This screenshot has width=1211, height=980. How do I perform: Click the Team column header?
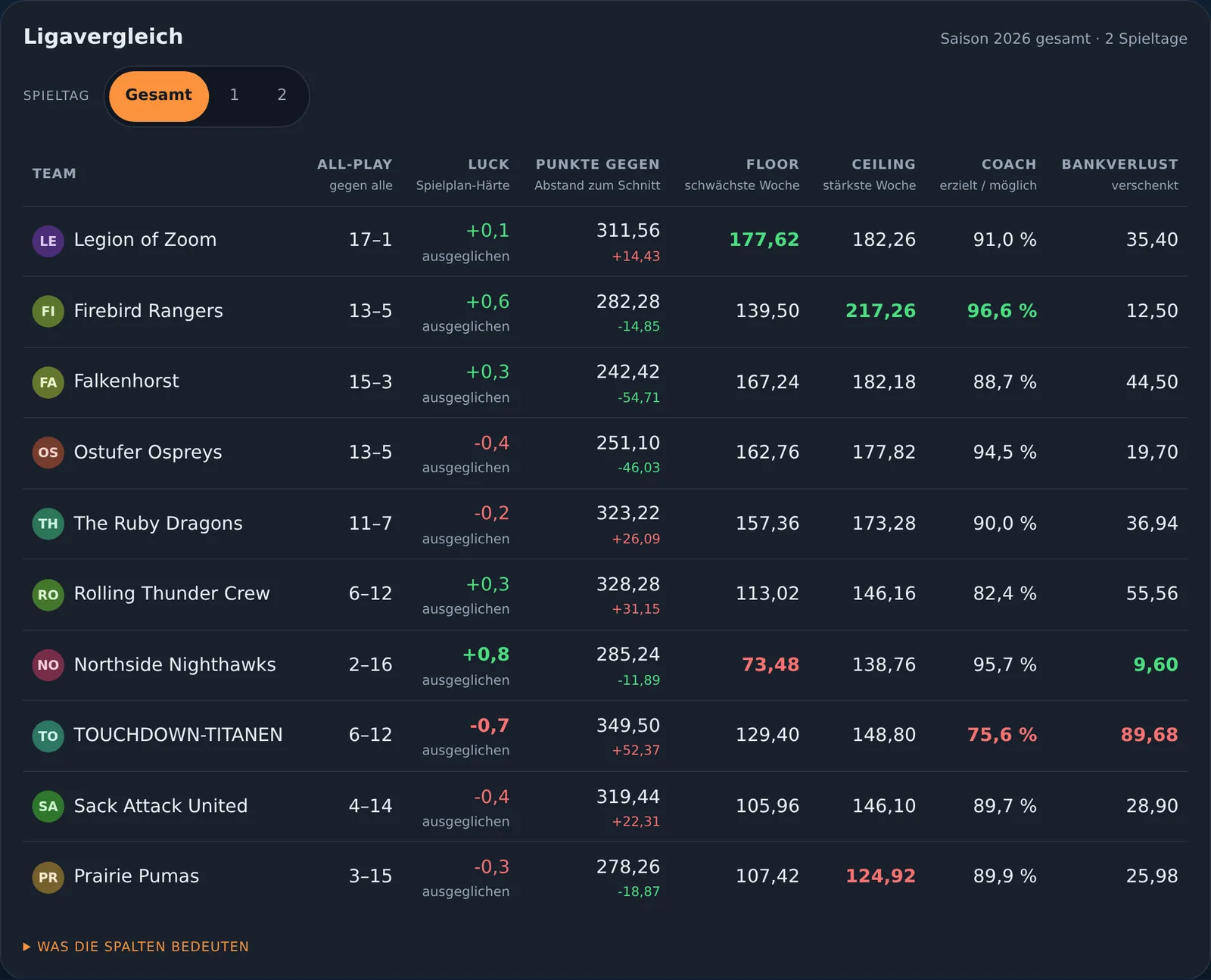click(x=54, y=173)
